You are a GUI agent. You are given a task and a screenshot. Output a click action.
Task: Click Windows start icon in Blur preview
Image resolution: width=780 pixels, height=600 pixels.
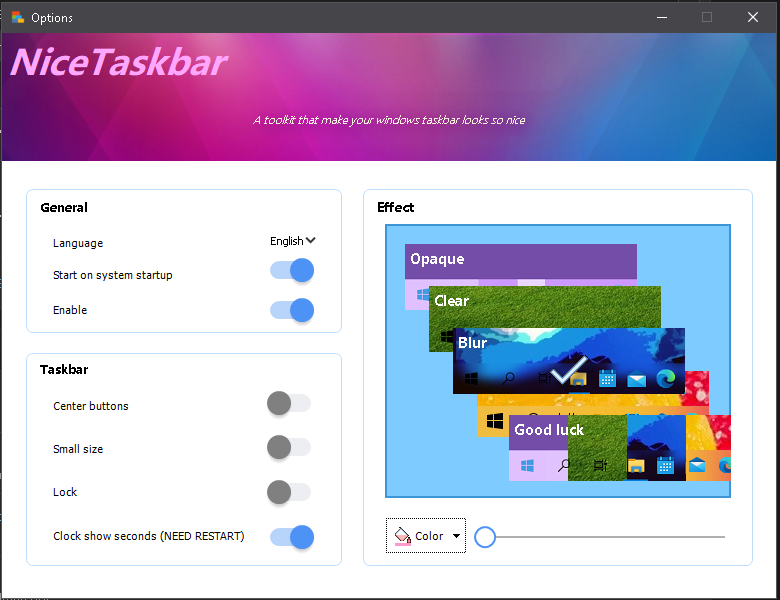[x=471, y=379]
